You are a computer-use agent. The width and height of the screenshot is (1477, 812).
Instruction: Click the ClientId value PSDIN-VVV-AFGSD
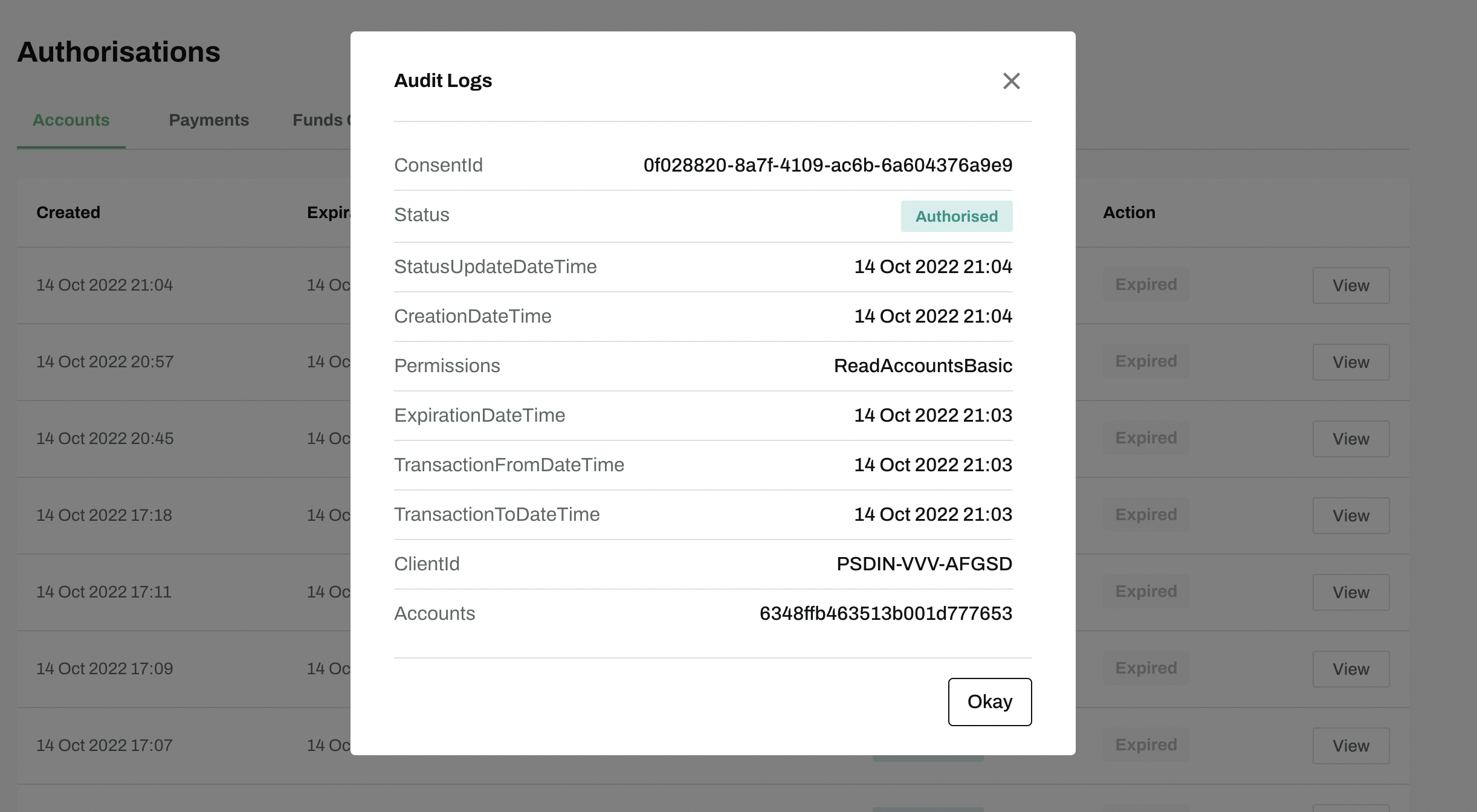[924, 564]
